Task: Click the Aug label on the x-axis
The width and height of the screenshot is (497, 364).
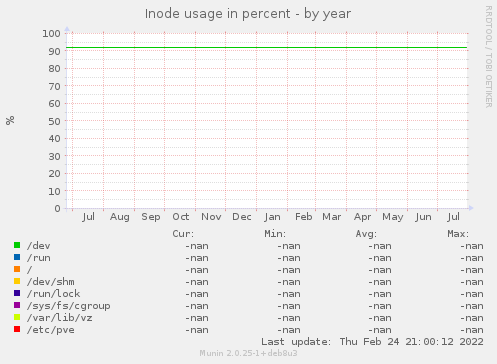Action: point(120,217)
